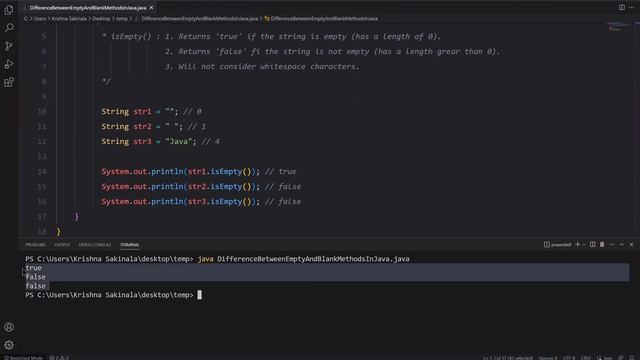
Task: Open the Extensions view
Action: [x=9, y=82]
